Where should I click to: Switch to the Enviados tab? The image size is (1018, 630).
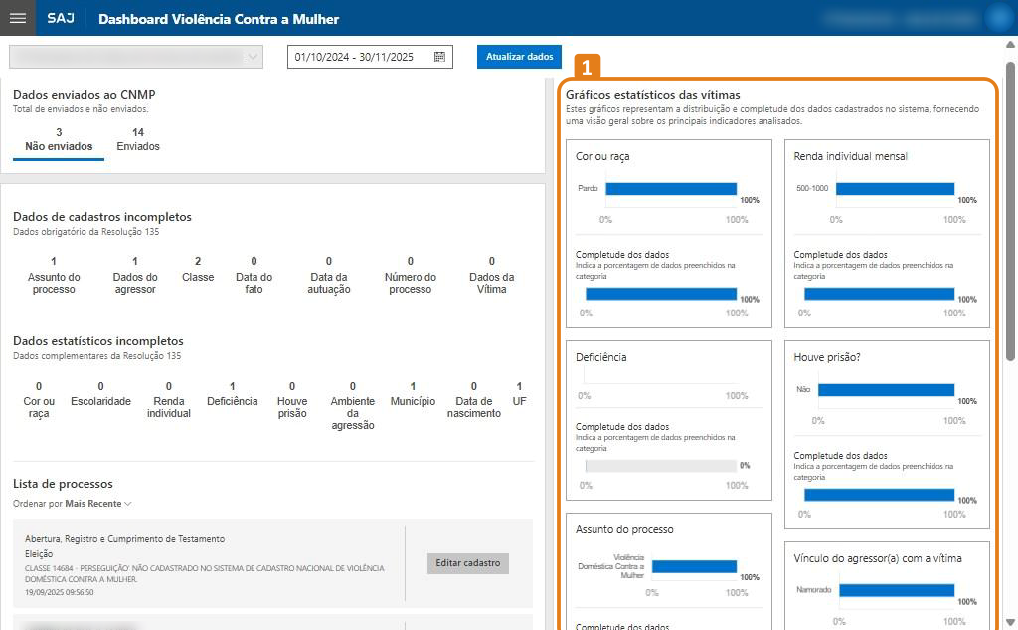(138, 139)
